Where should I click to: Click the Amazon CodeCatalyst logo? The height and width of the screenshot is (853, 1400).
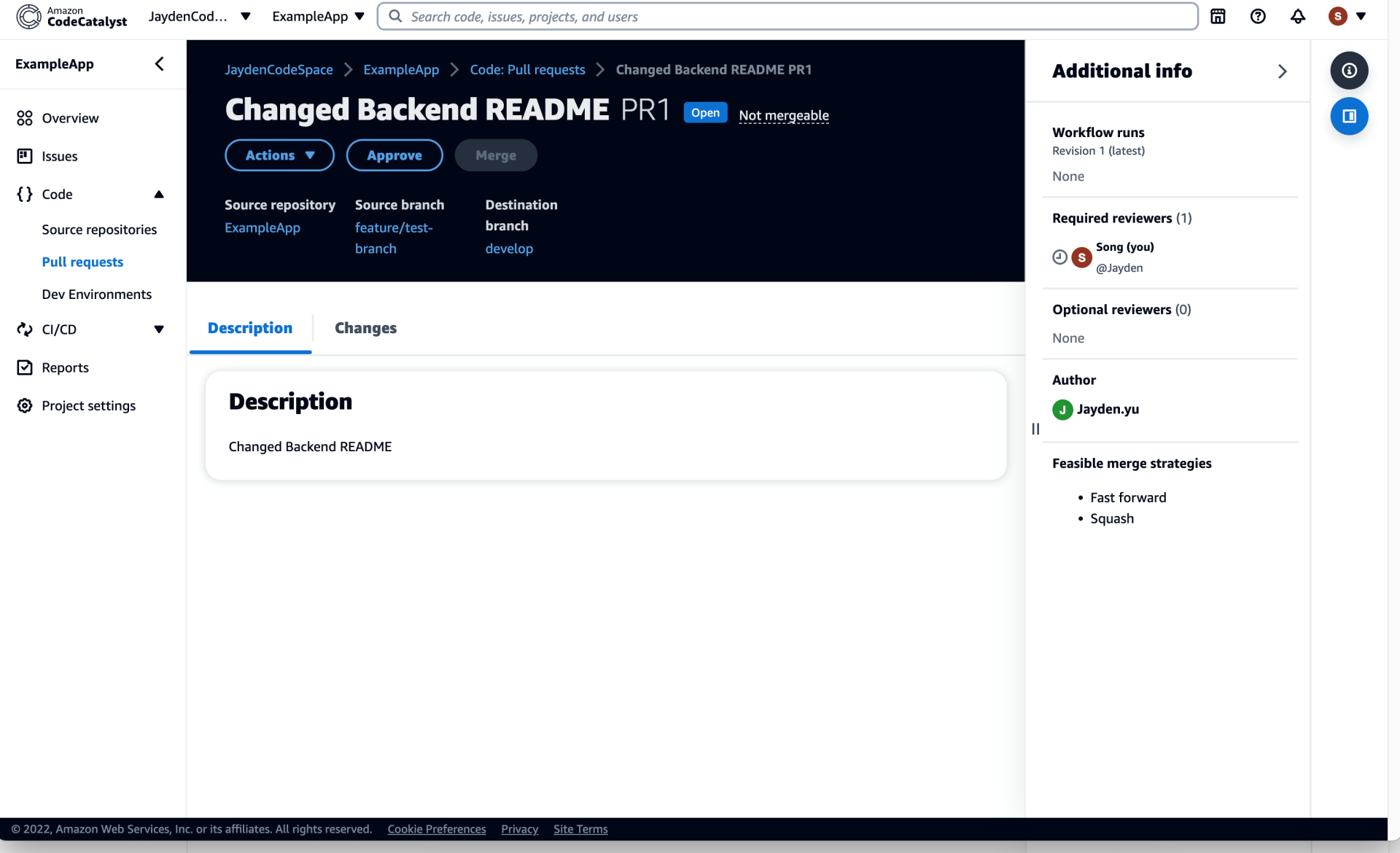(x=71, y=16)
